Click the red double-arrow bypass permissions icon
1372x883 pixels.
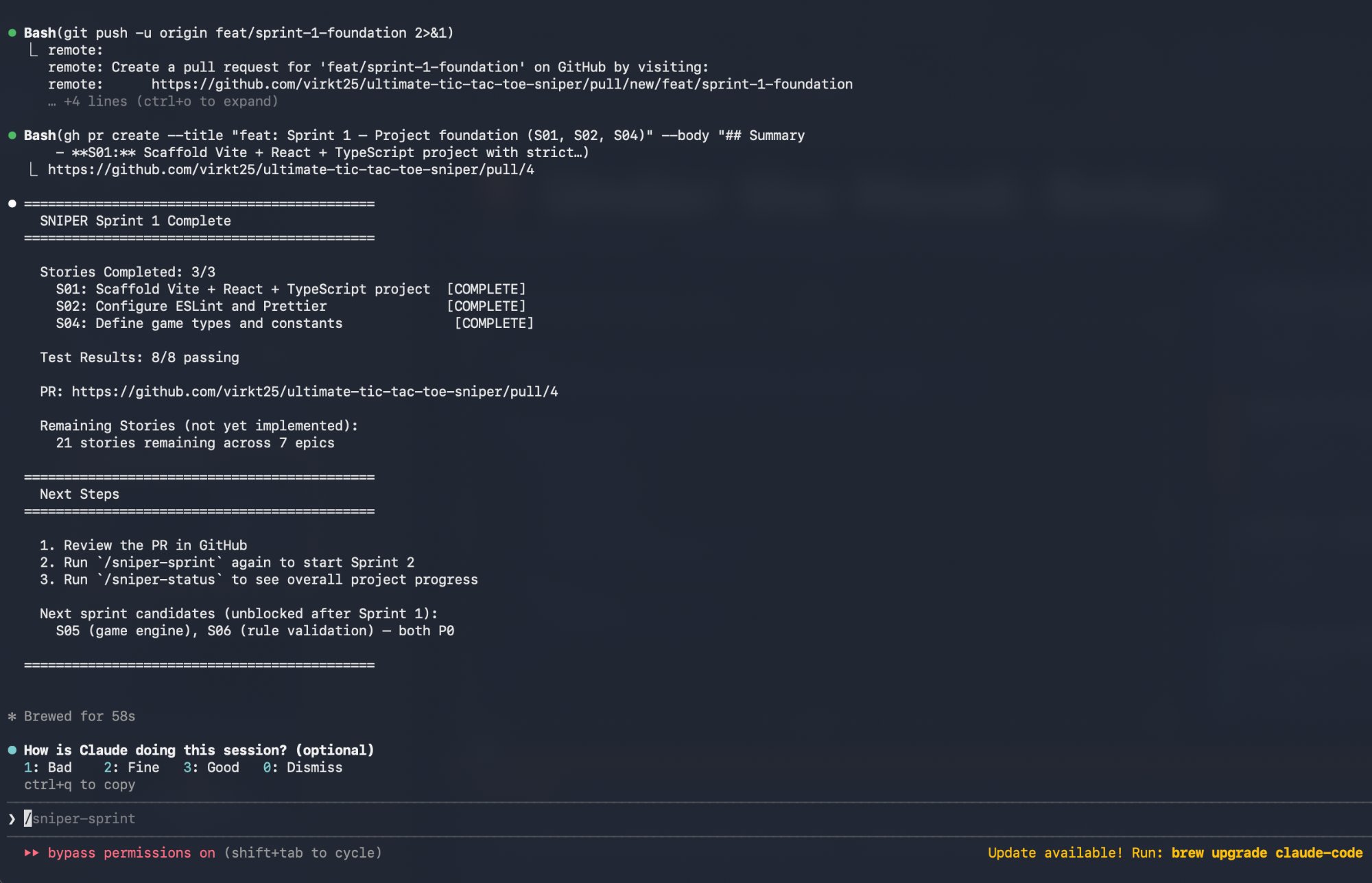[32, 853]
